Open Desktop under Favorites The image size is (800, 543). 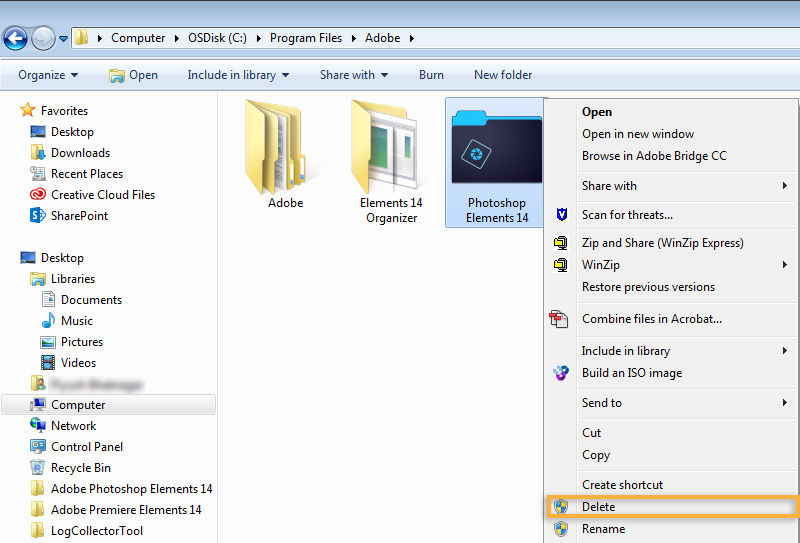point(62,132)
